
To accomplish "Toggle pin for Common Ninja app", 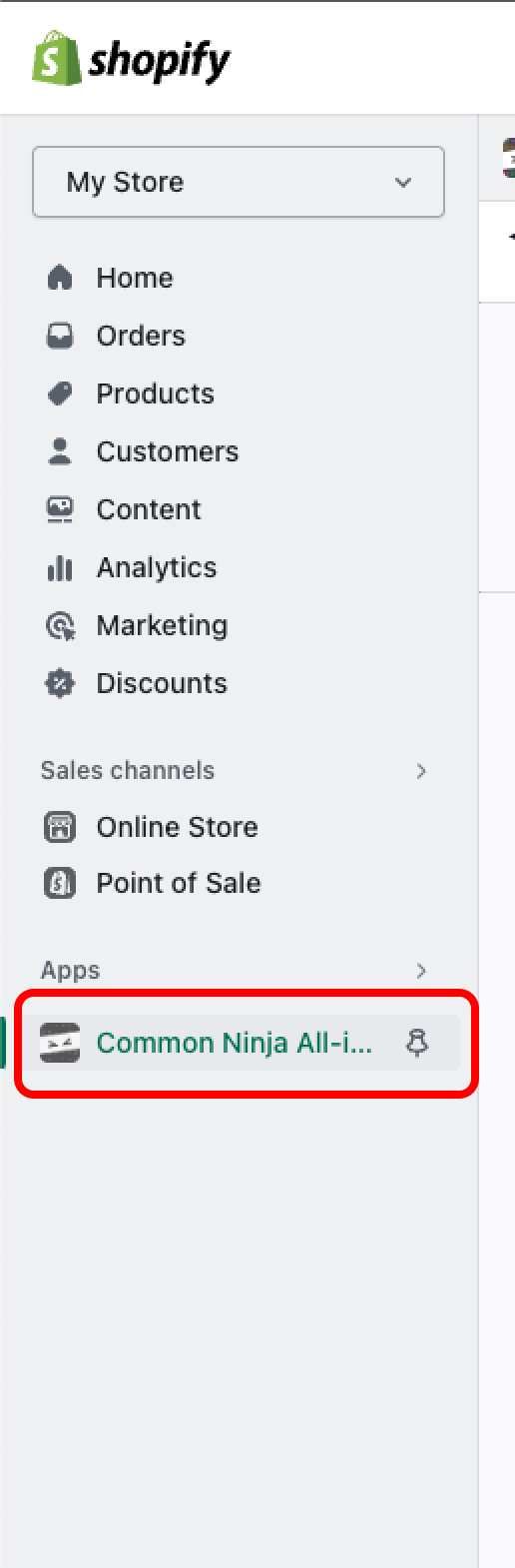I will pos(417,1043).
